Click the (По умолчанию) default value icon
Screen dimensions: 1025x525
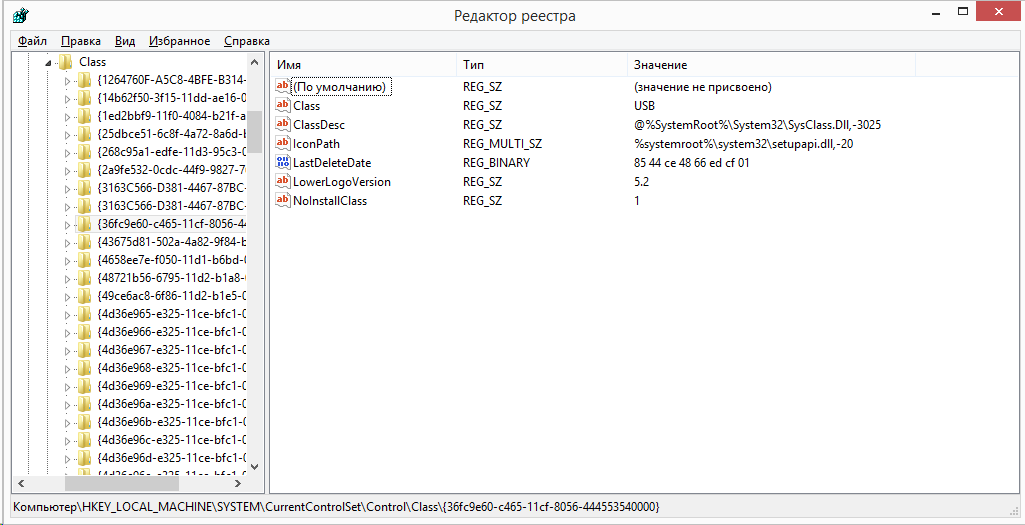coord(283,87)
